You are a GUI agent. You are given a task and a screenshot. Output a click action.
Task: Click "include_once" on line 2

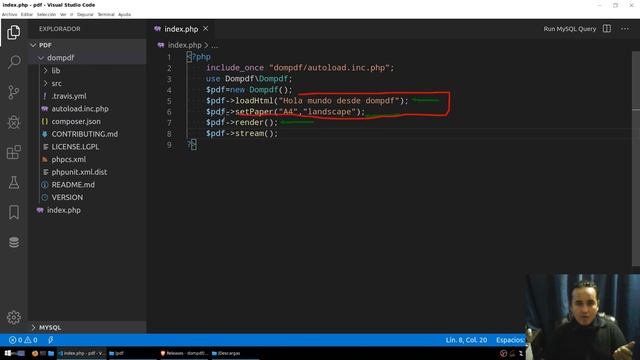[235, 68]
